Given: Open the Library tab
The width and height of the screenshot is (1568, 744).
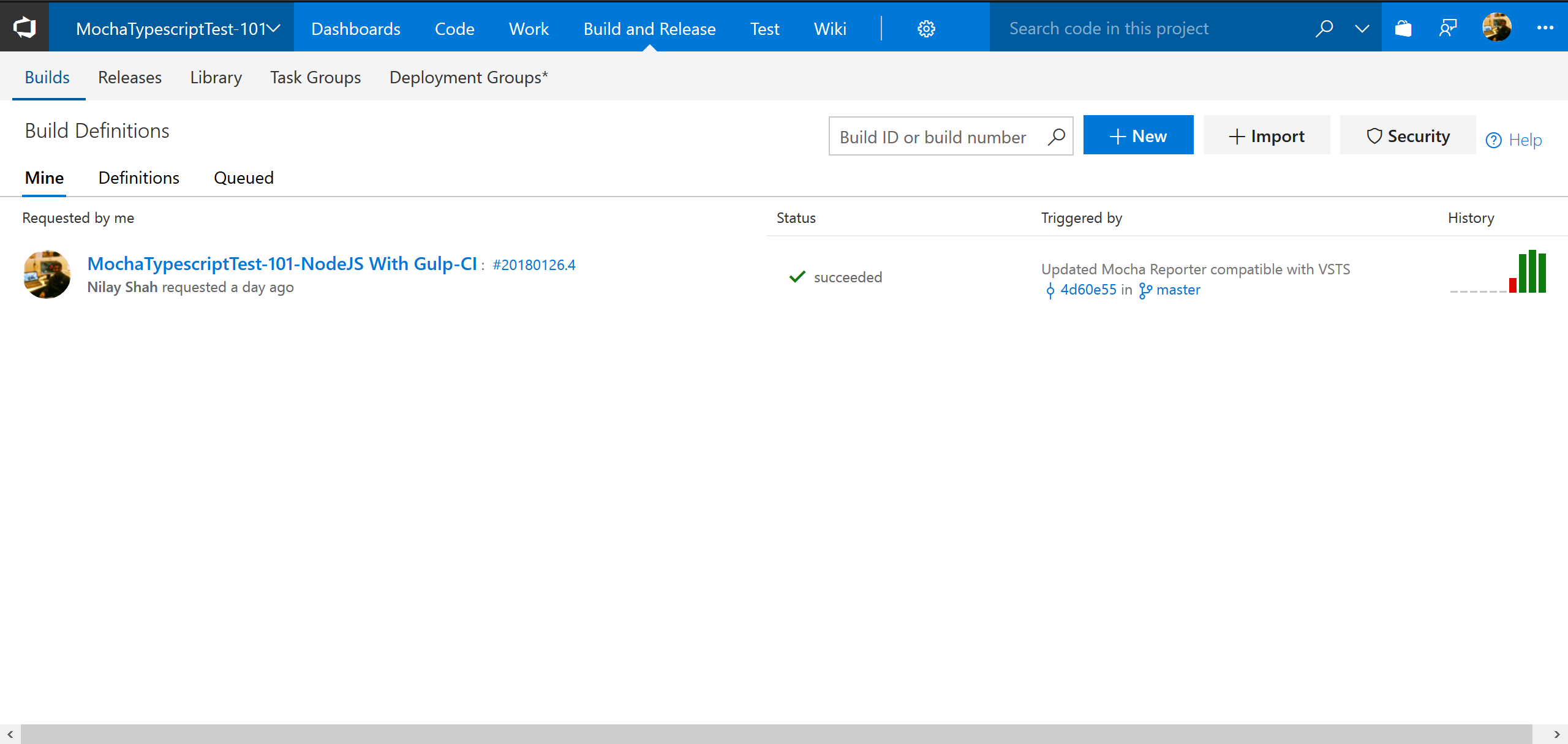Looking at the screenshot, I should point(216,77).
